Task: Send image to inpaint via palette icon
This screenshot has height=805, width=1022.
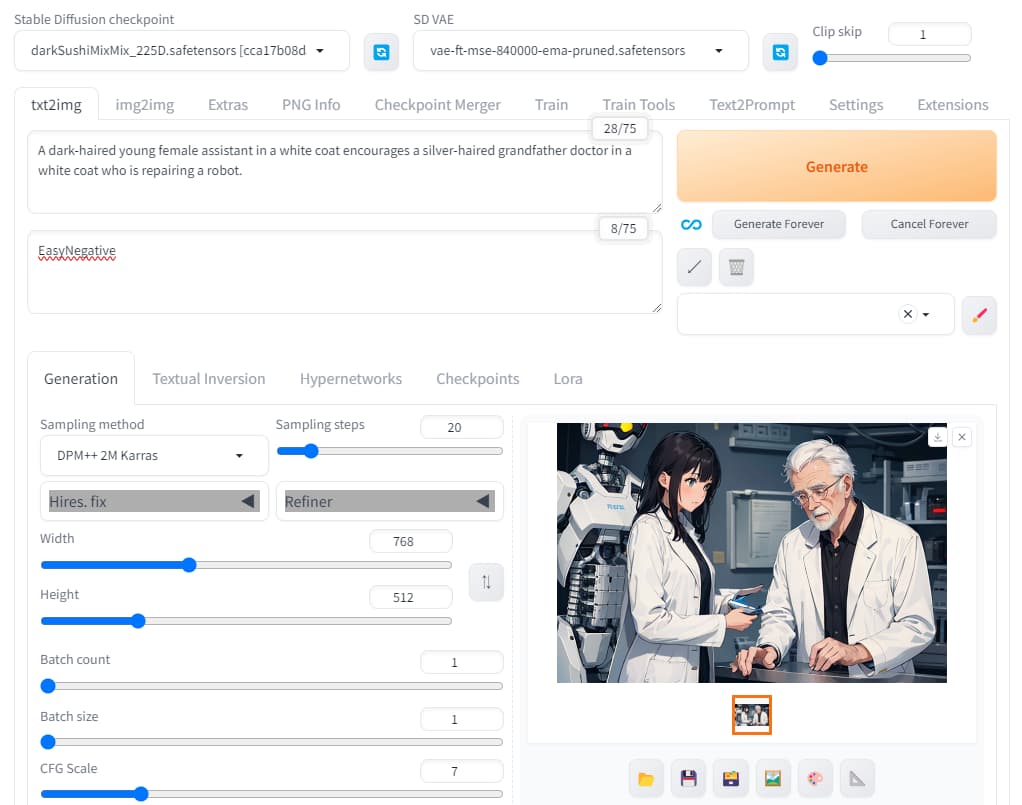Action: 814,779
